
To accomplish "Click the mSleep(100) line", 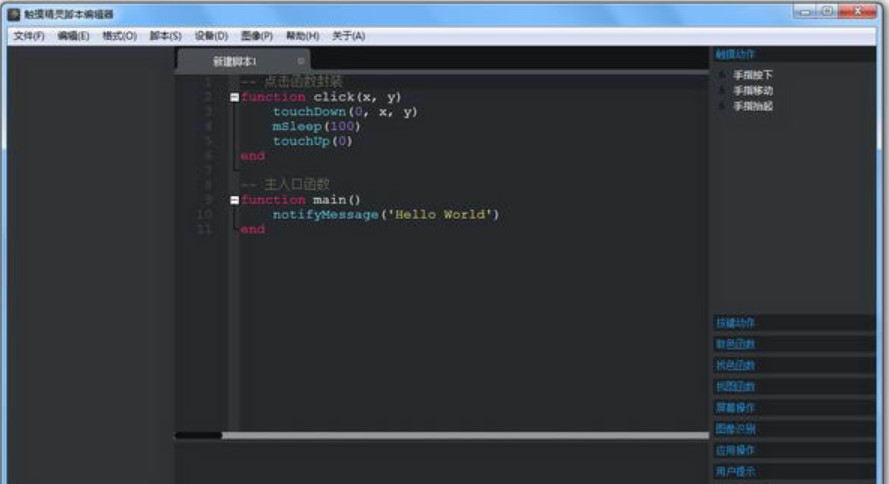I will pyautogui.click(x=316, y=126).
